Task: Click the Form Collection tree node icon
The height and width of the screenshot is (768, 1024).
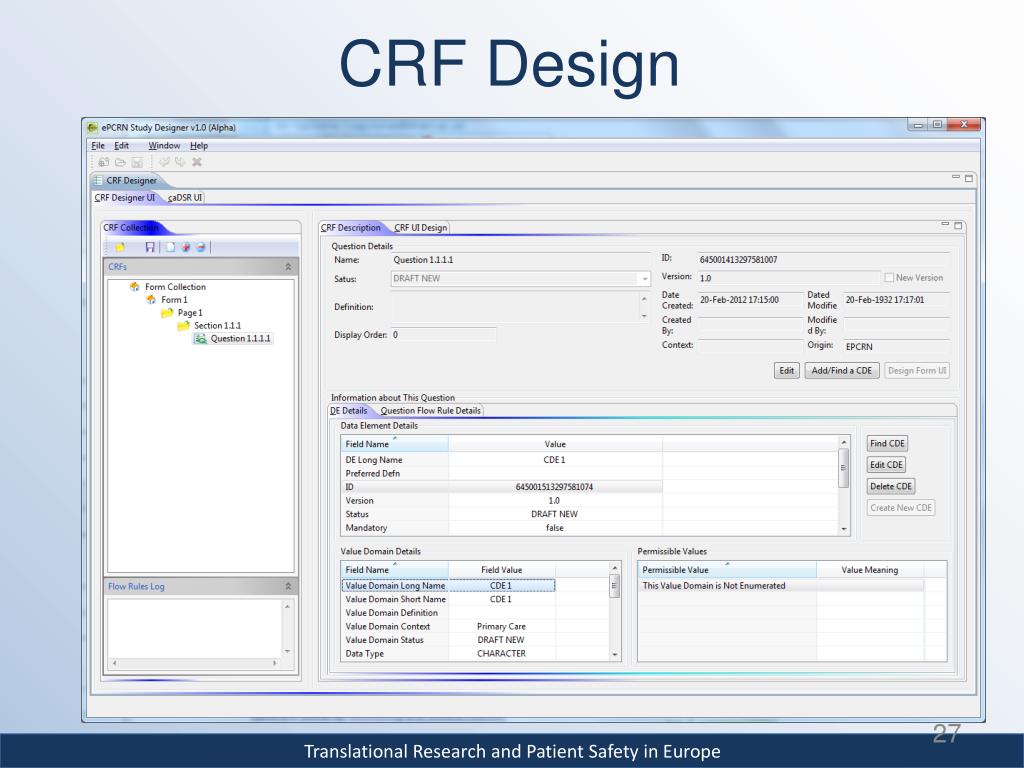Action: click(135, 287)
